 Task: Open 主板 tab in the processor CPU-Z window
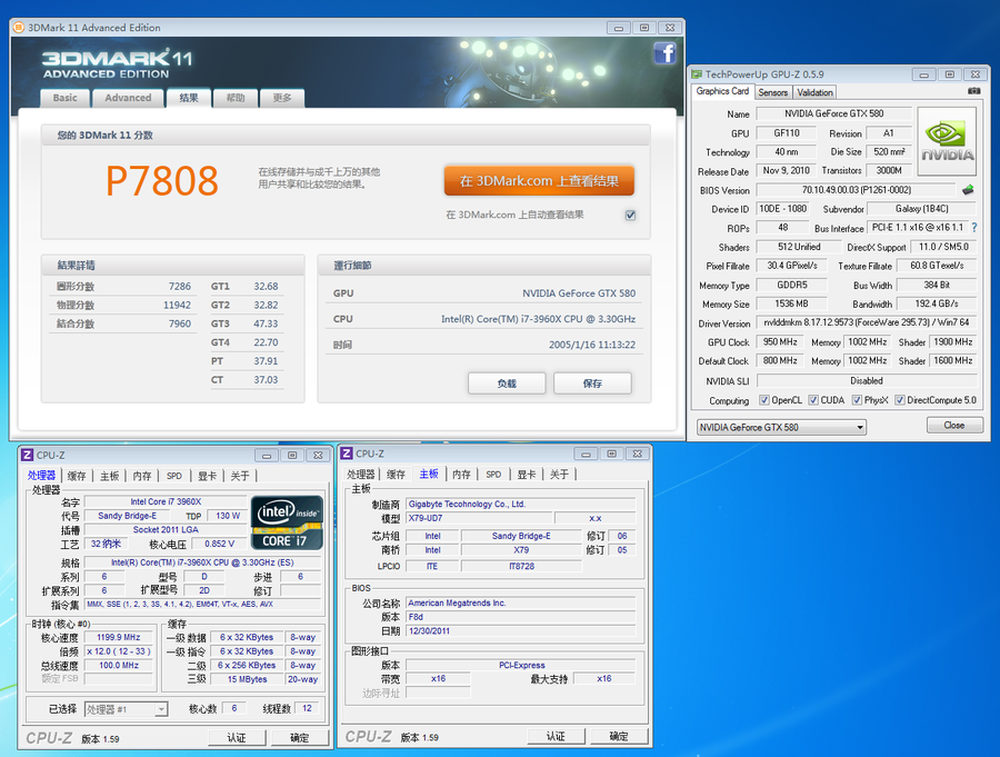coord(110,476)
